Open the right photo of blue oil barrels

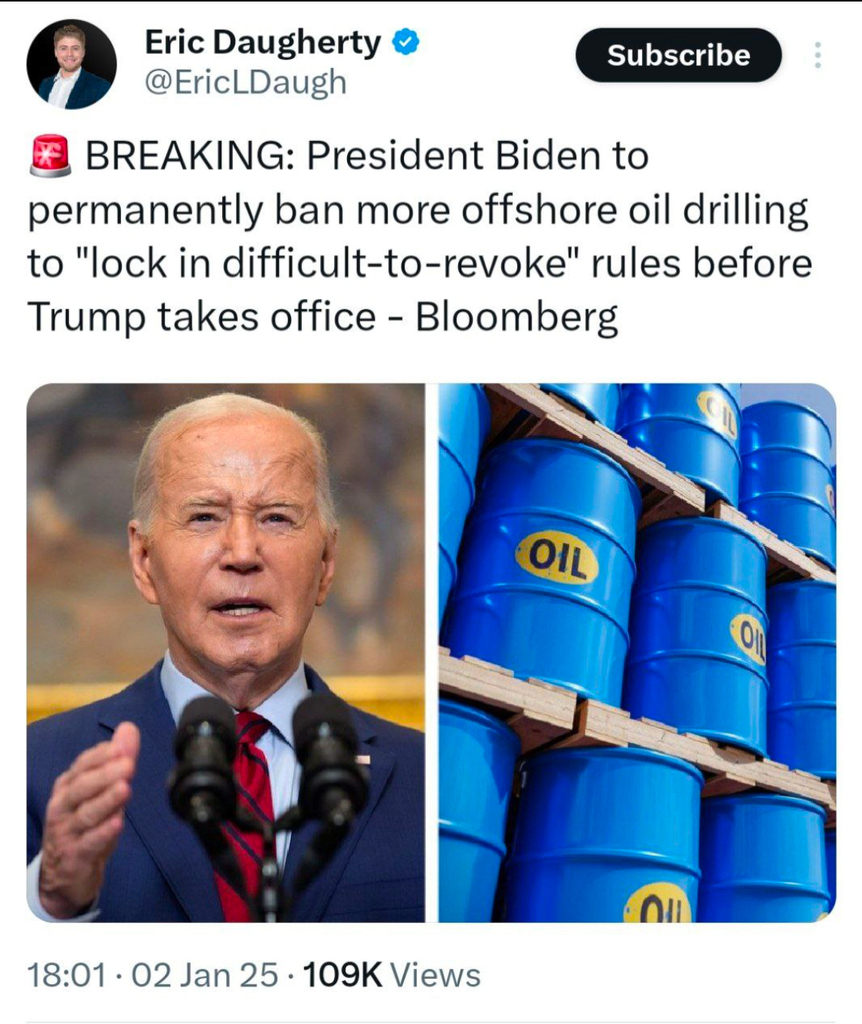click(637, 652)
